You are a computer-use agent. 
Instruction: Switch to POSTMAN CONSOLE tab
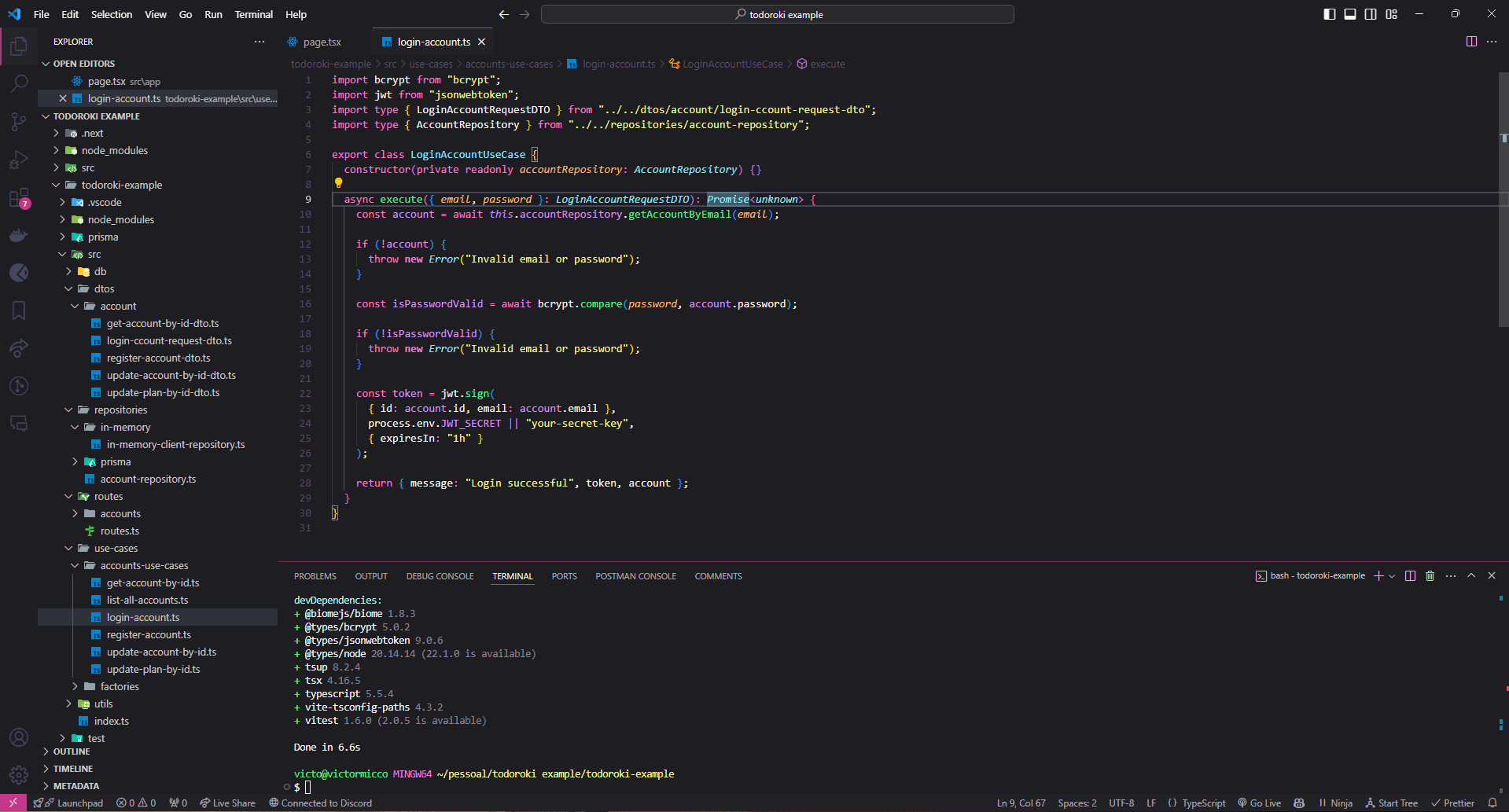coord(635,577)
